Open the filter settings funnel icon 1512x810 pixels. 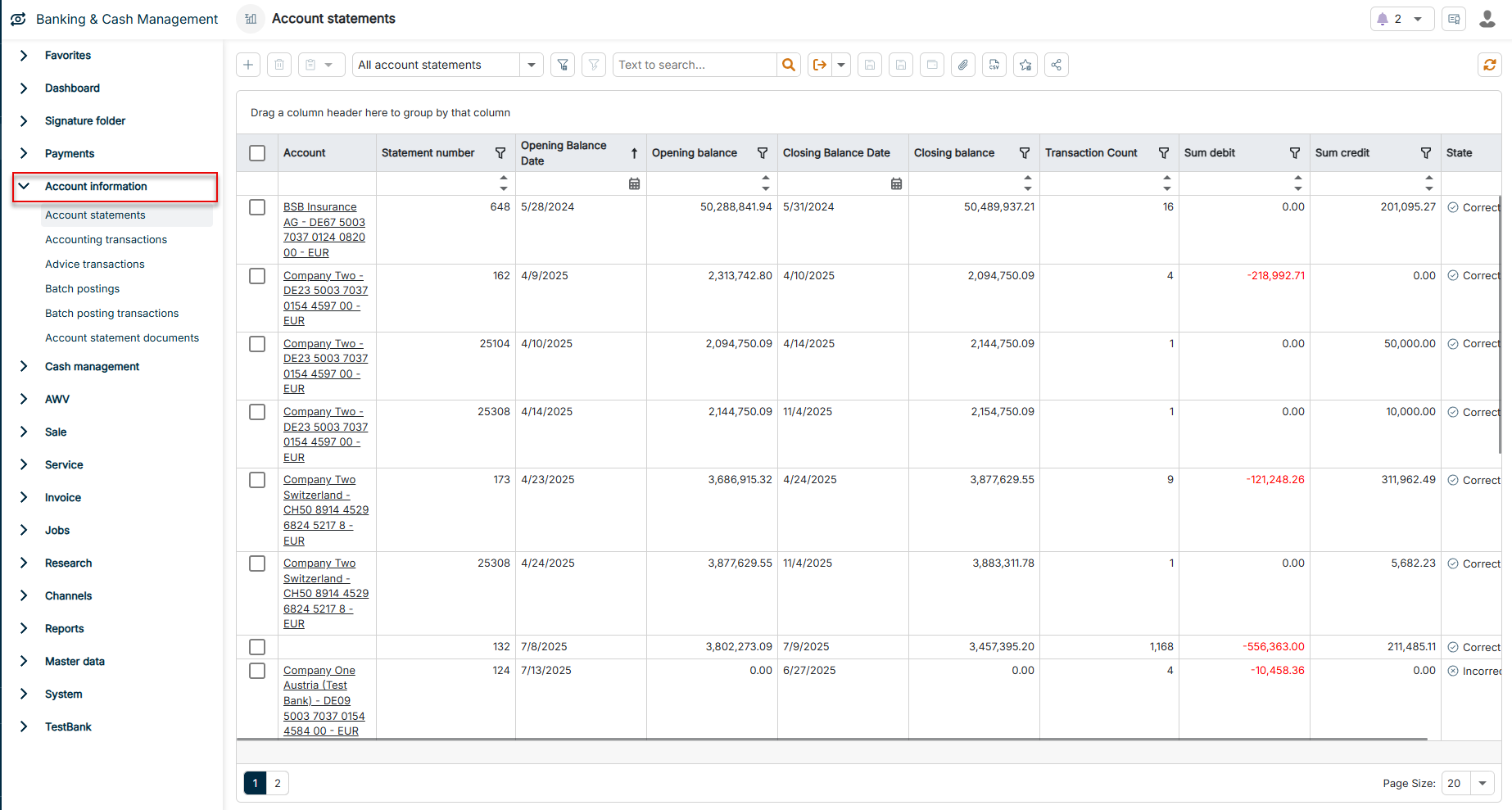pyautogui.click(x=563, y=65)
